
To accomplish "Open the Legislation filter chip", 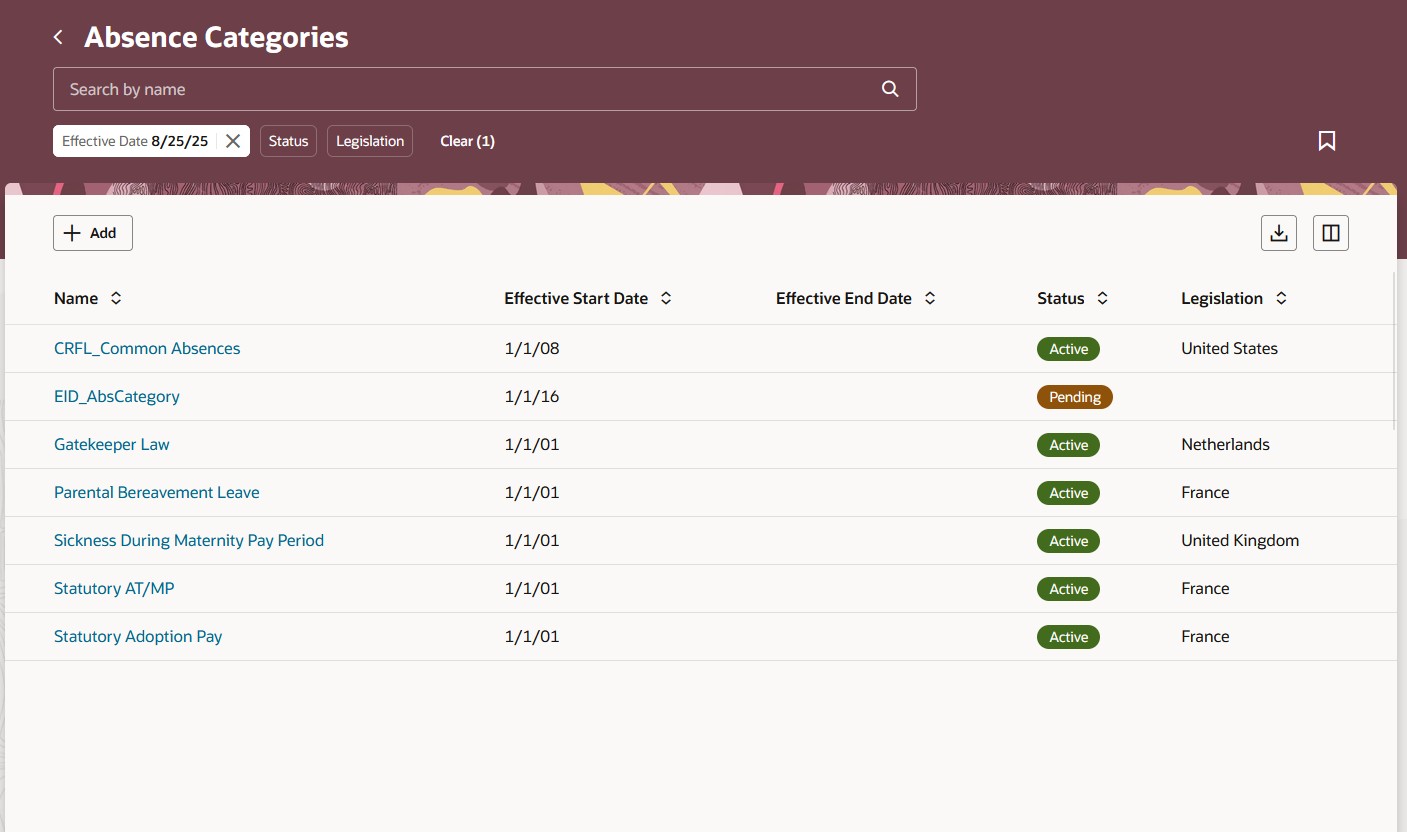I will tap(369, 140).
